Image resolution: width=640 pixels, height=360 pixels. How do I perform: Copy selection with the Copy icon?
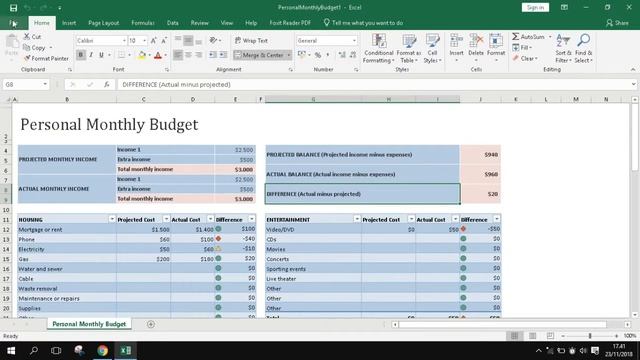click(x=34, y=48)
